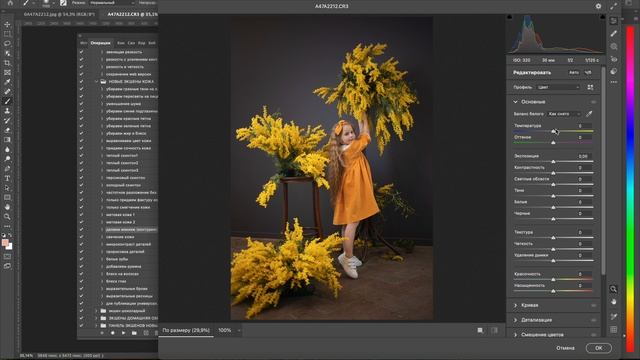Viewport: 640px width, 360px height.
Task: Click the Экспозиция slider handle
Action: 553,162
